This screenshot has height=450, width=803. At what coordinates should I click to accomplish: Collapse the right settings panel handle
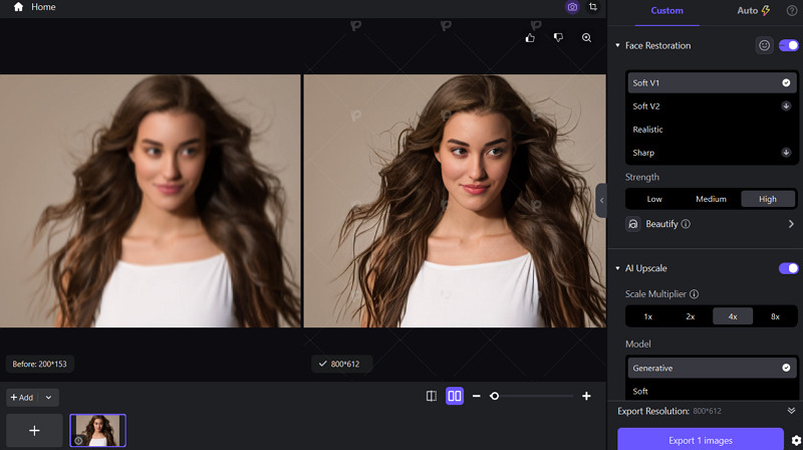(602, 200)
